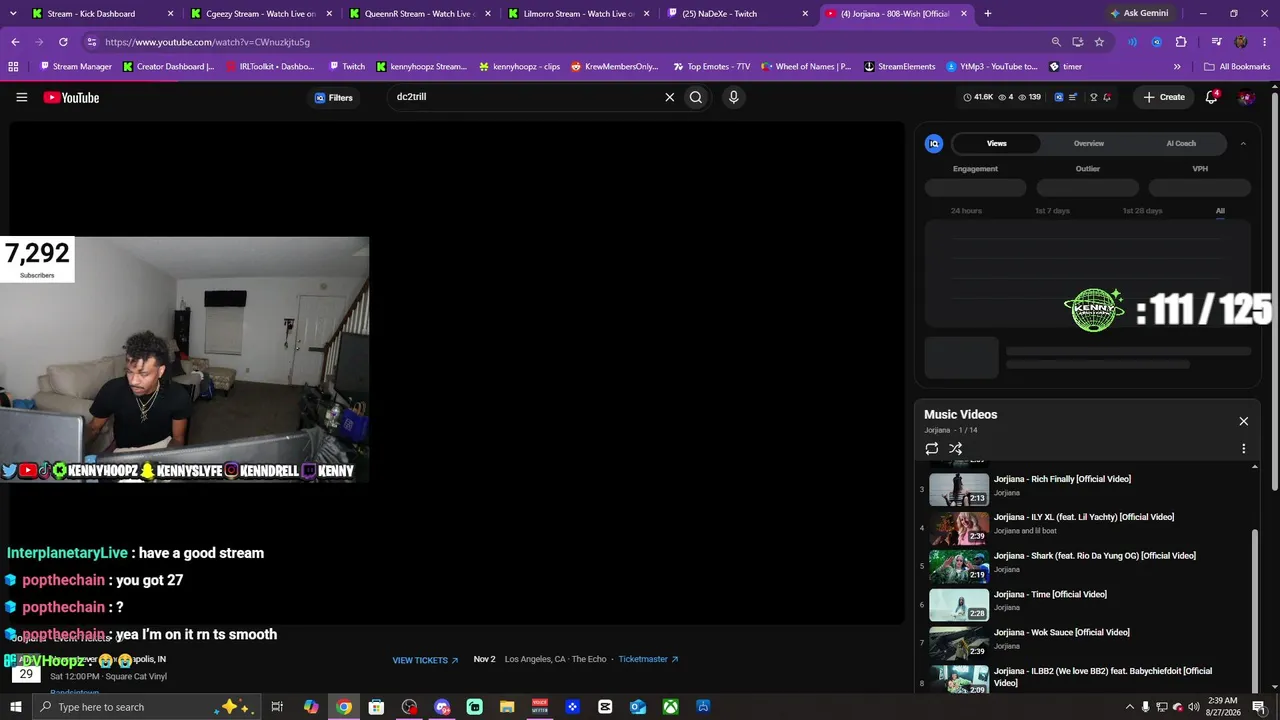Open the Windows Start menu
Screen dimensions: 1280x720
tap(16, 707)
